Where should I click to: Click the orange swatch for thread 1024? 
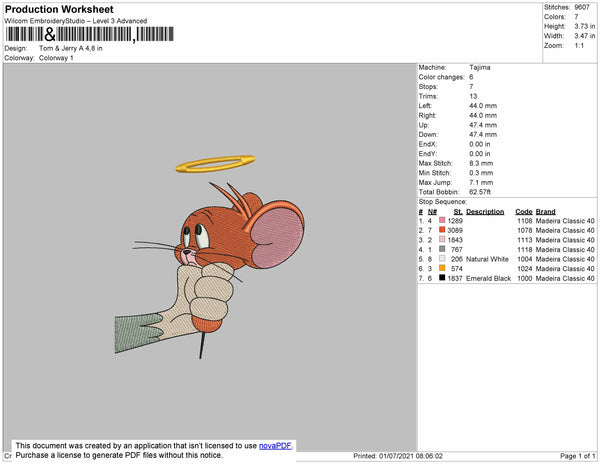point(442,268)
